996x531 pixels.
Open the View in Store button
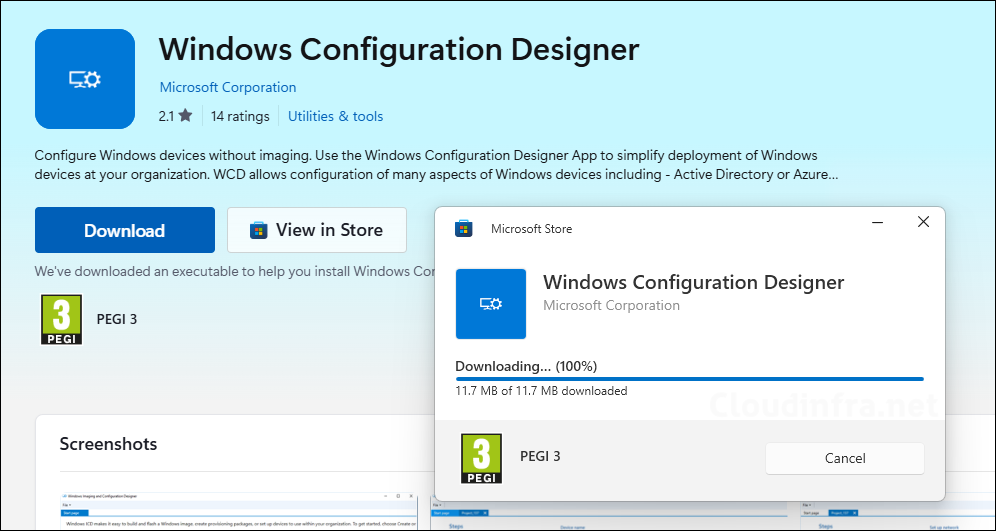(317, 230)
